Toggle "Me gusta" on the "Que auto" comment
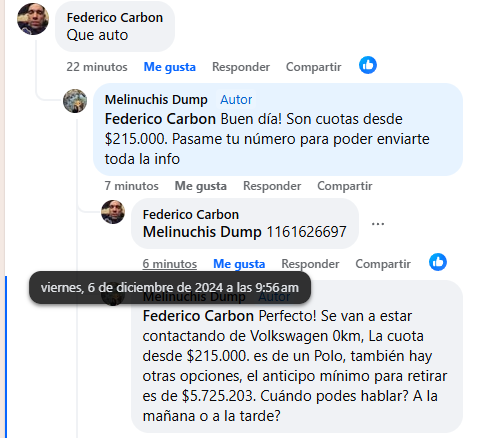This screenshot has width=486, height=438. 169,67
